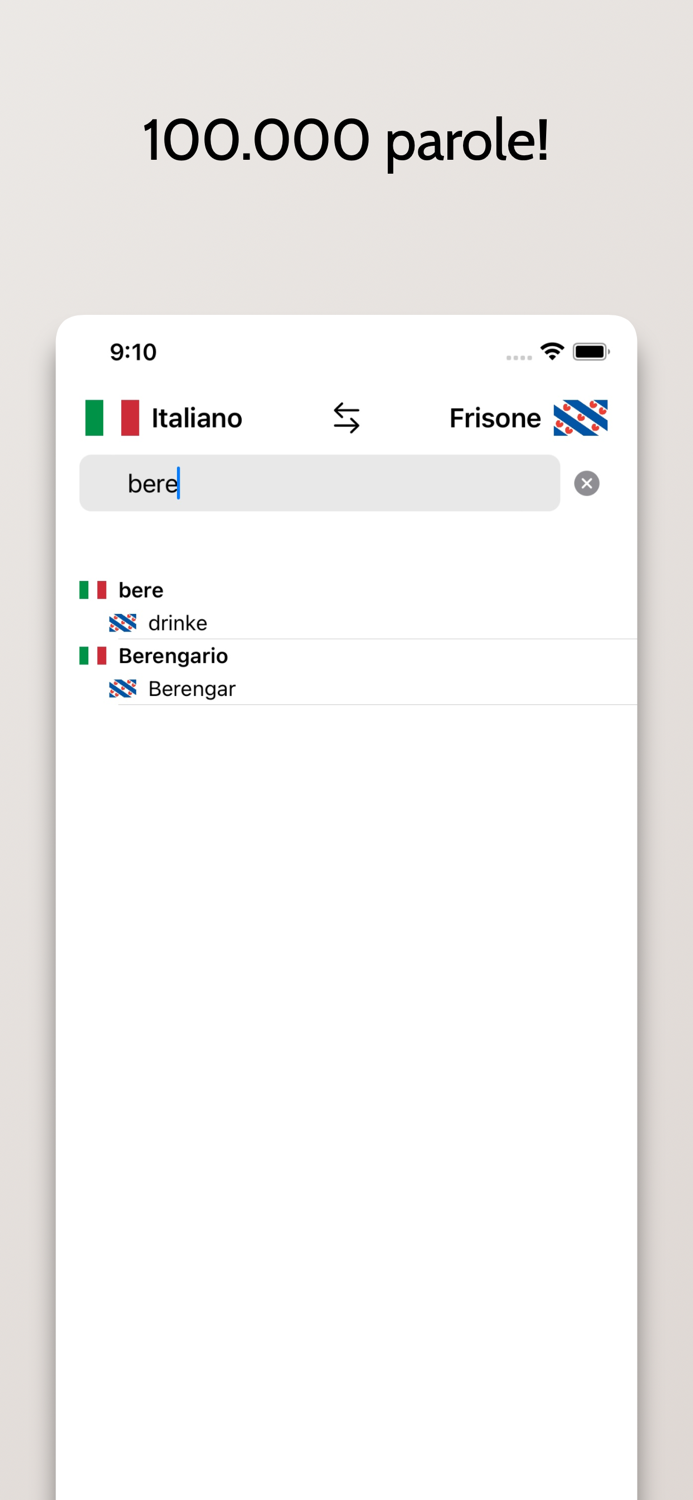Click the Frisian flag icon next to Frisone
693x1500 pixels.
coord(581,418)
